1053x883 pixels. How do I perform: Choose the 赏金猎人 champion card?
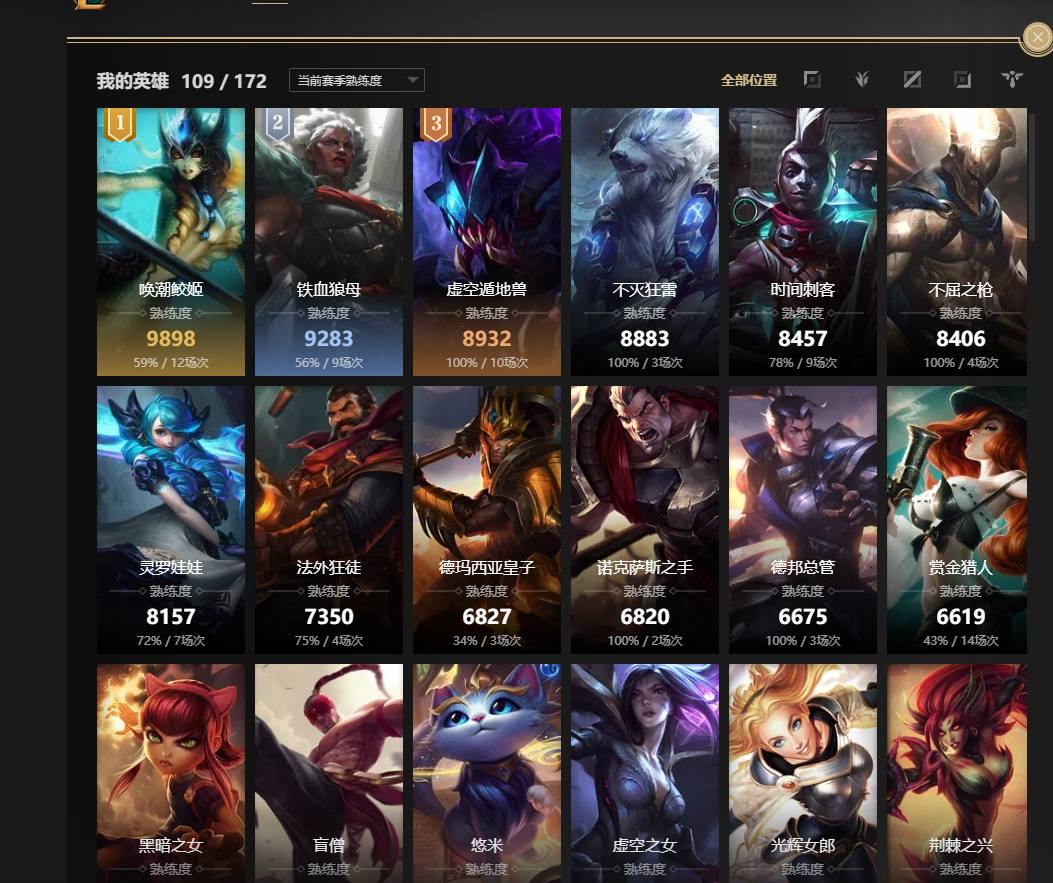tap(957, 520)
